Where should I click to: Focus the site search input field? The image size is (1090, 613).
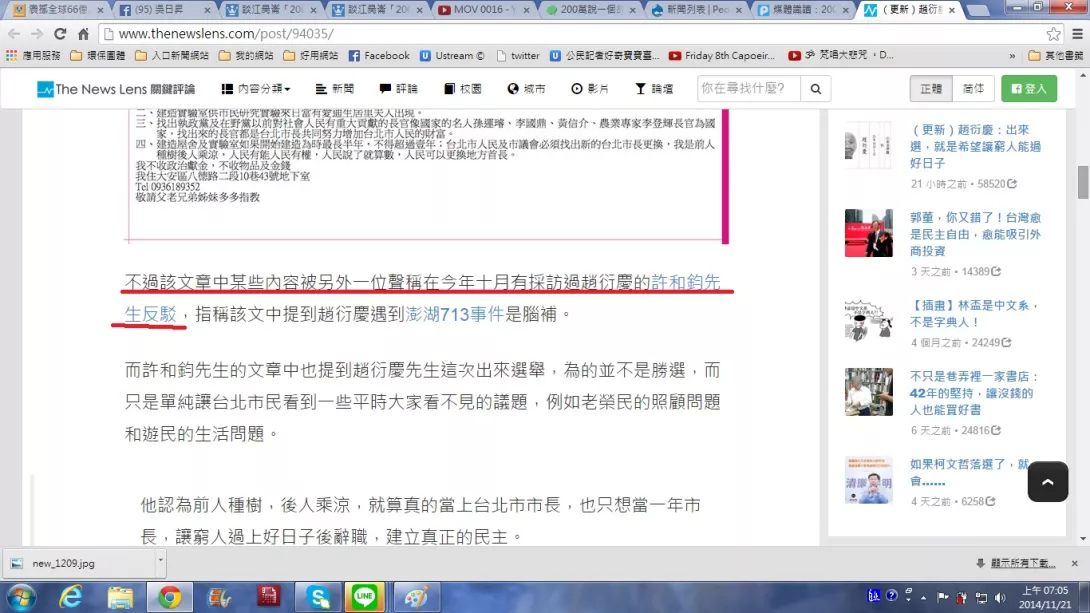[749, 89]
